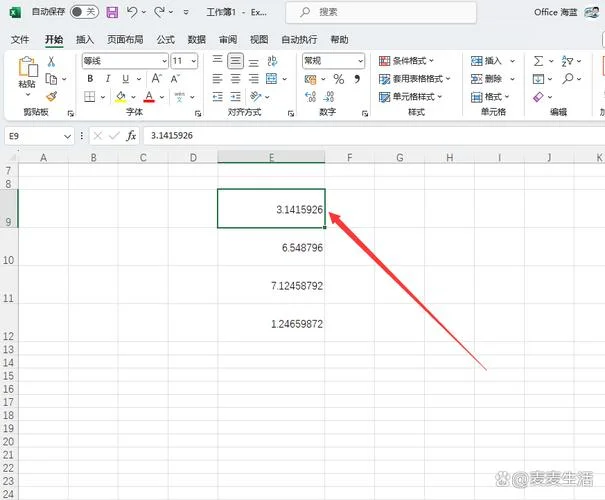The width and height of the screenshot is (605, 500).
Task: Click the Redo arrow icon
Action: 159,12
